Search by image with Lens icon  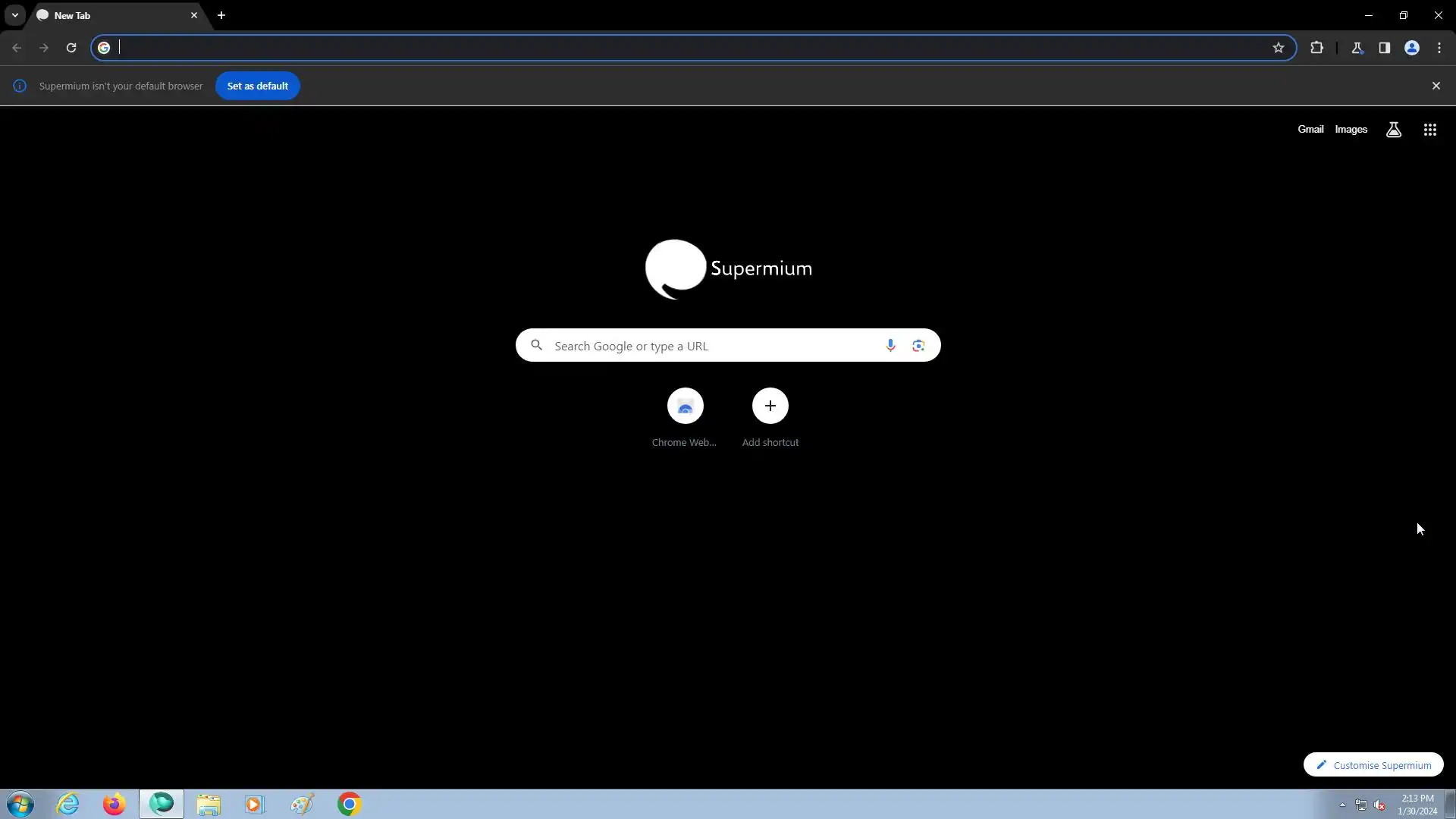918,346
